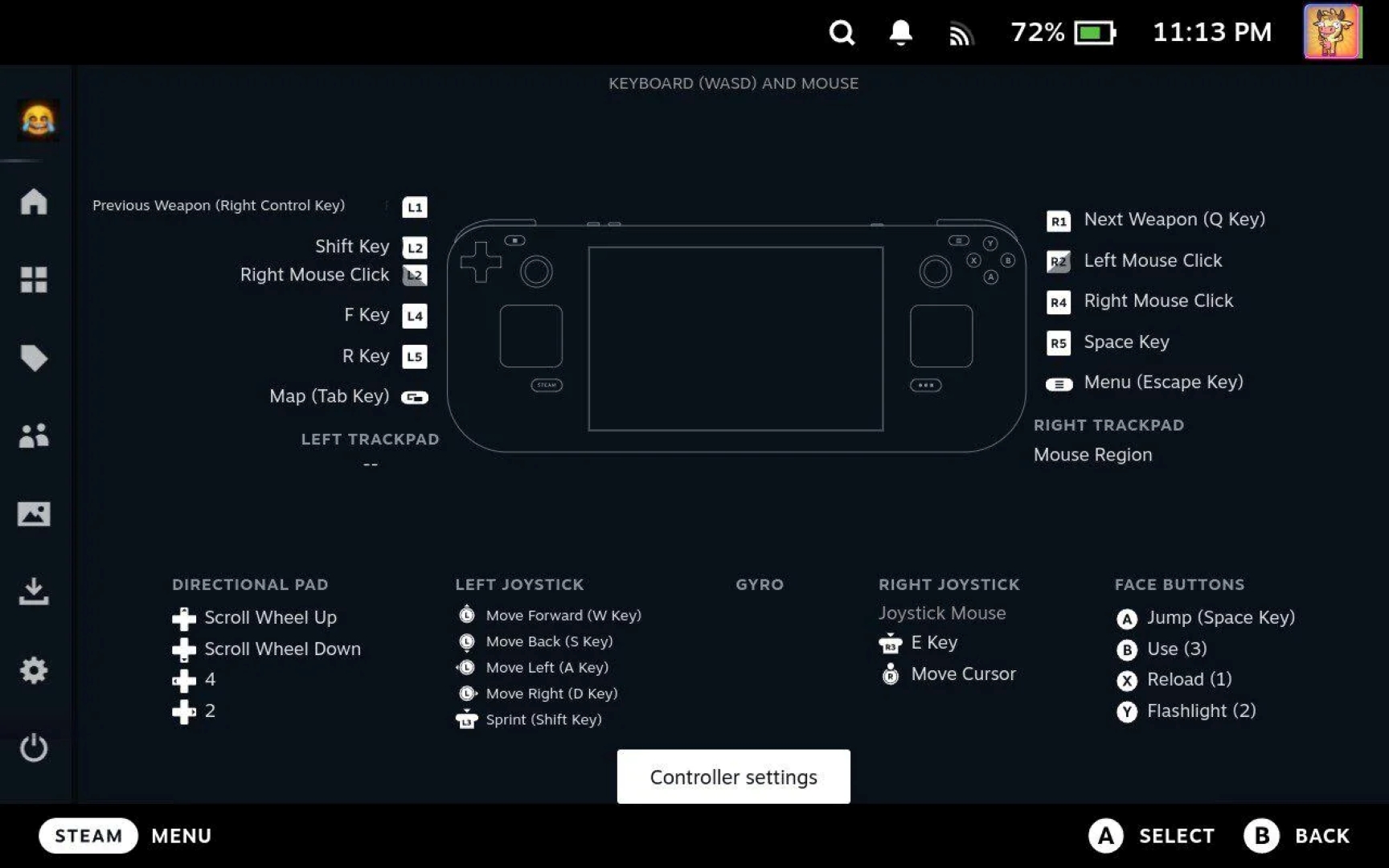This screenshot has height=868, width=1389.
Task: Click the A Select prompt
Action: [1151, 836]
